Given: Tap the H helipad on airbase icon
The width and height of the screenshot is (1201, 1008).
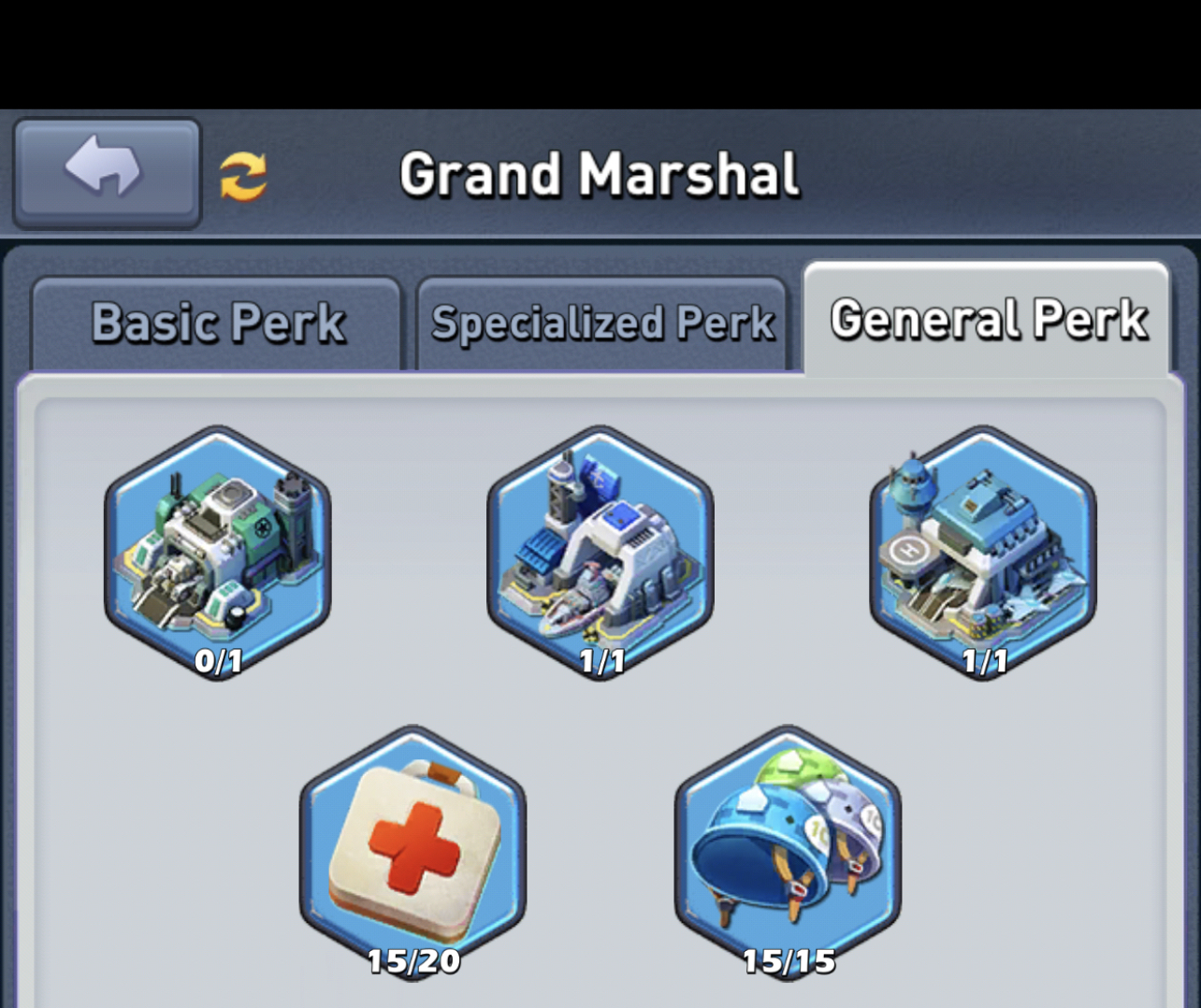Looking at the screenshot, I should 907,550.
